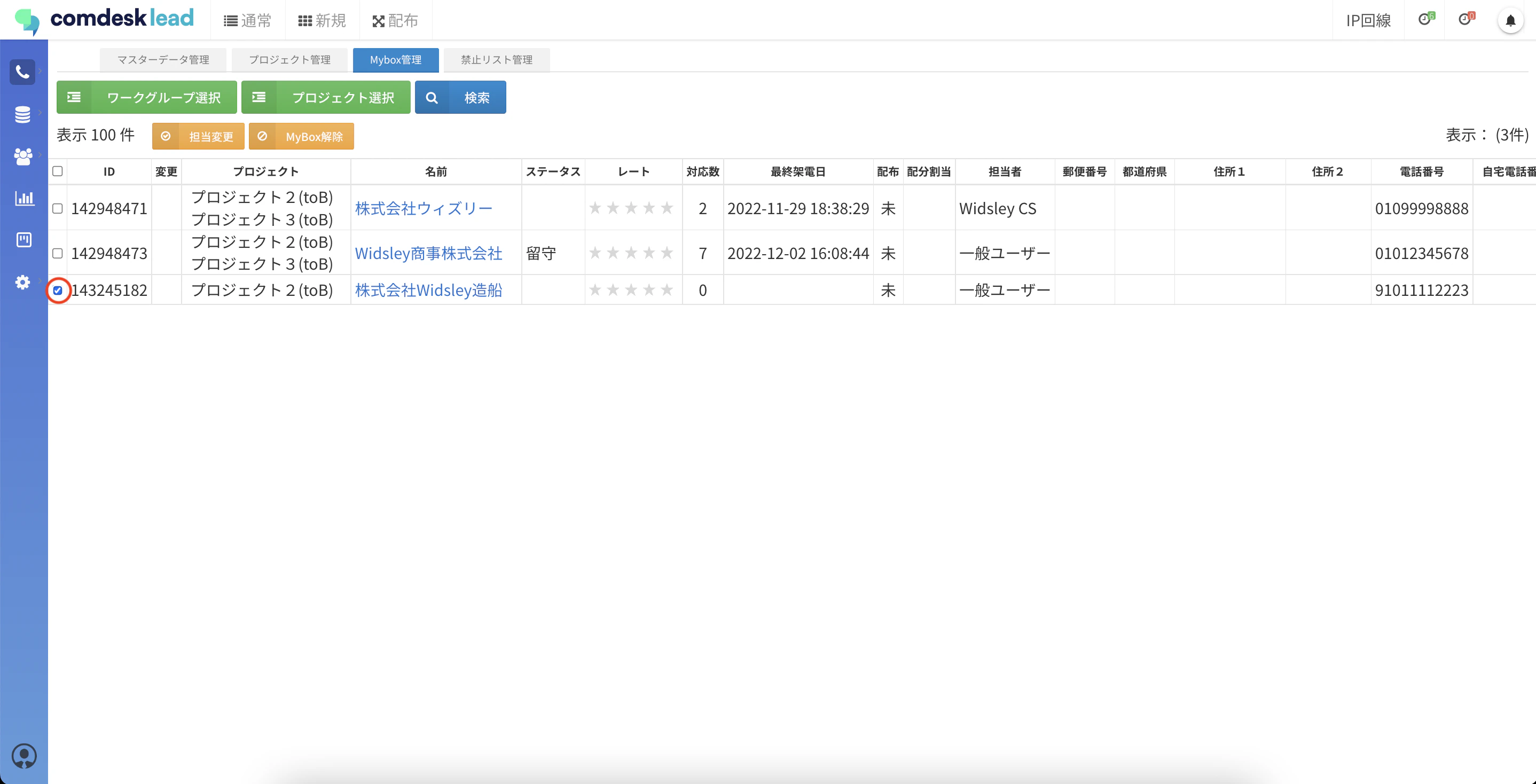This screenshot has width=1536, height=784.
Task: Click the 対応数 column header
Action: click(703, 172)
